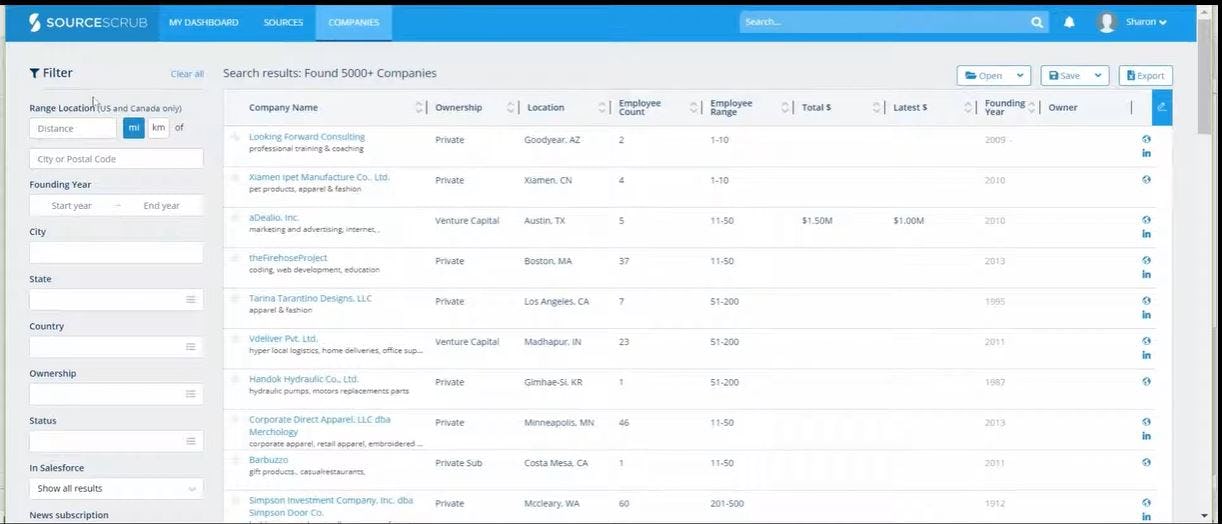Open LinkedIn icon for Looking Forward Consulting
The image size is (1222, 524).
[1146, 153]
